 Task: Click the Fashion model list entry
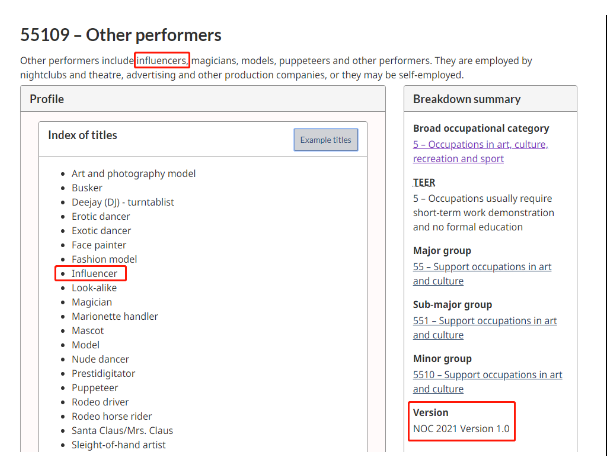click(x=104, y=259)
